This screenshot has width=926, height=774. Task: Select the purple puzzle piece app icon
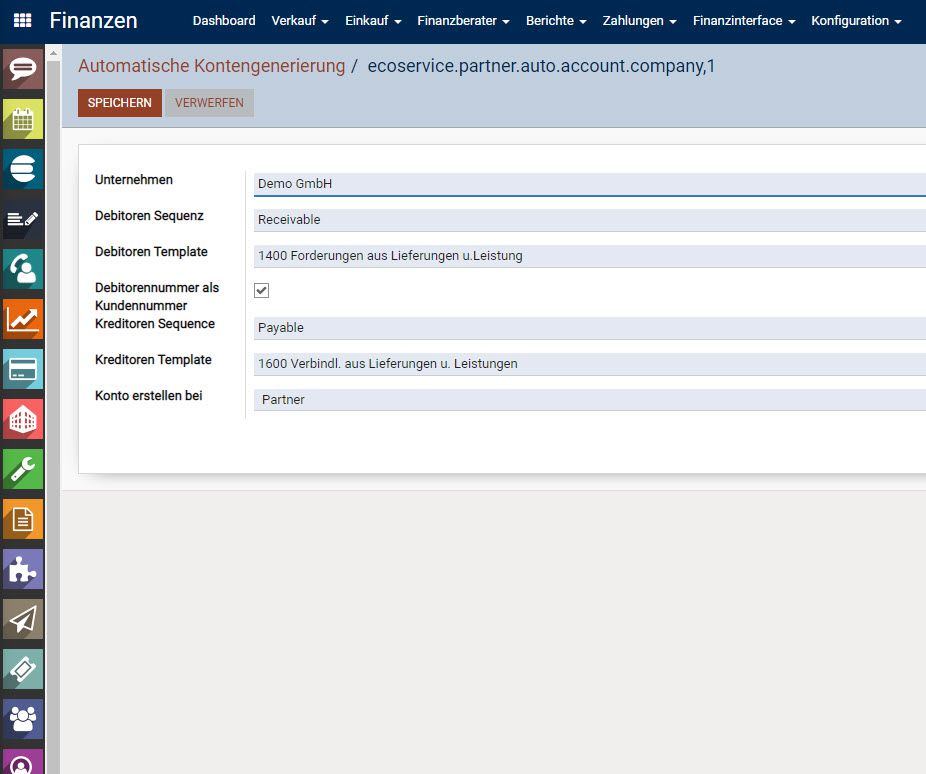[x=22, y=569]
